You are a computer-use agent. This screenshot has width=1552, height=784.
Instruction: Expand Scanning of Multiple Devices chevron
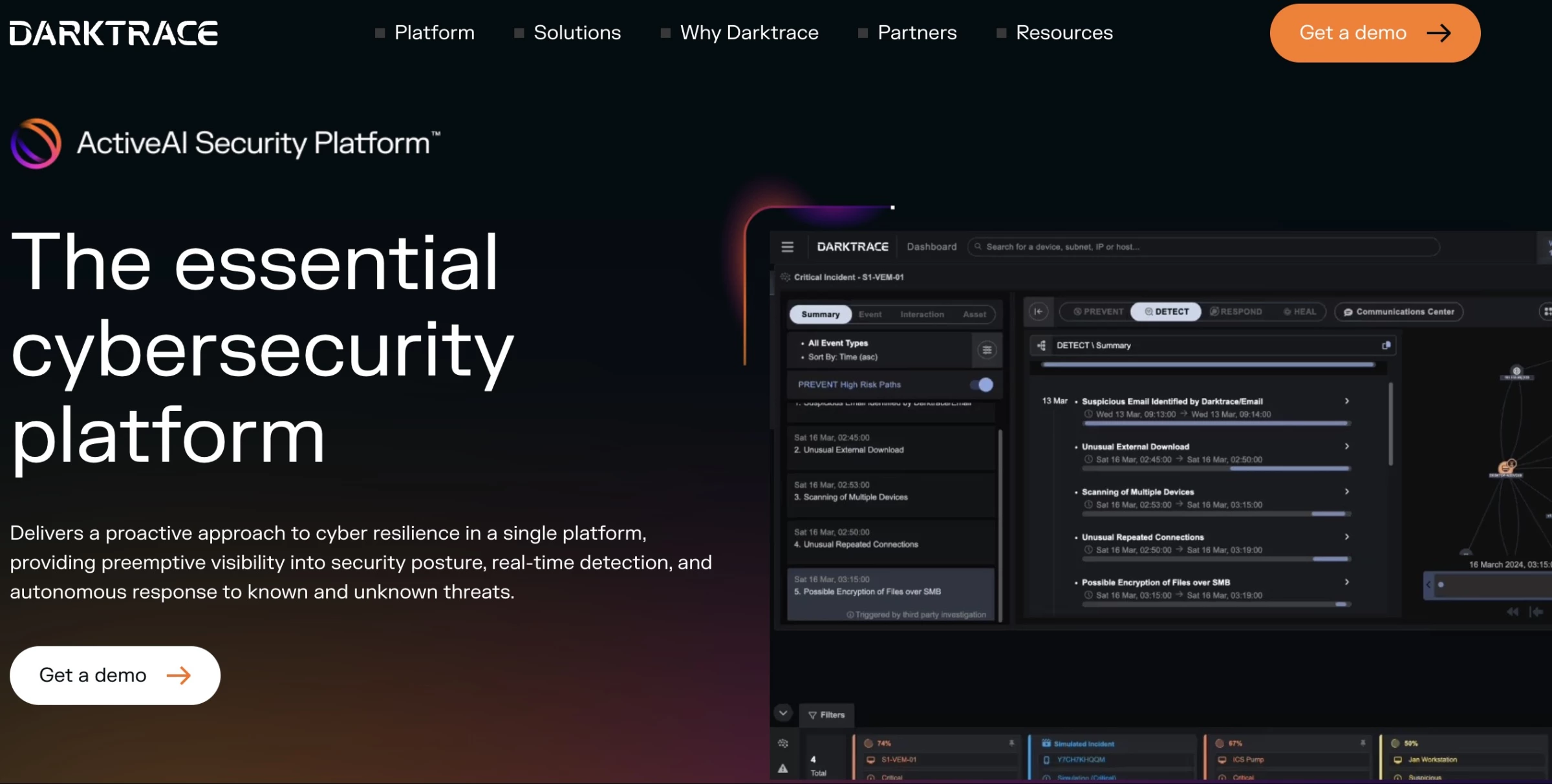pos(1347,492)
